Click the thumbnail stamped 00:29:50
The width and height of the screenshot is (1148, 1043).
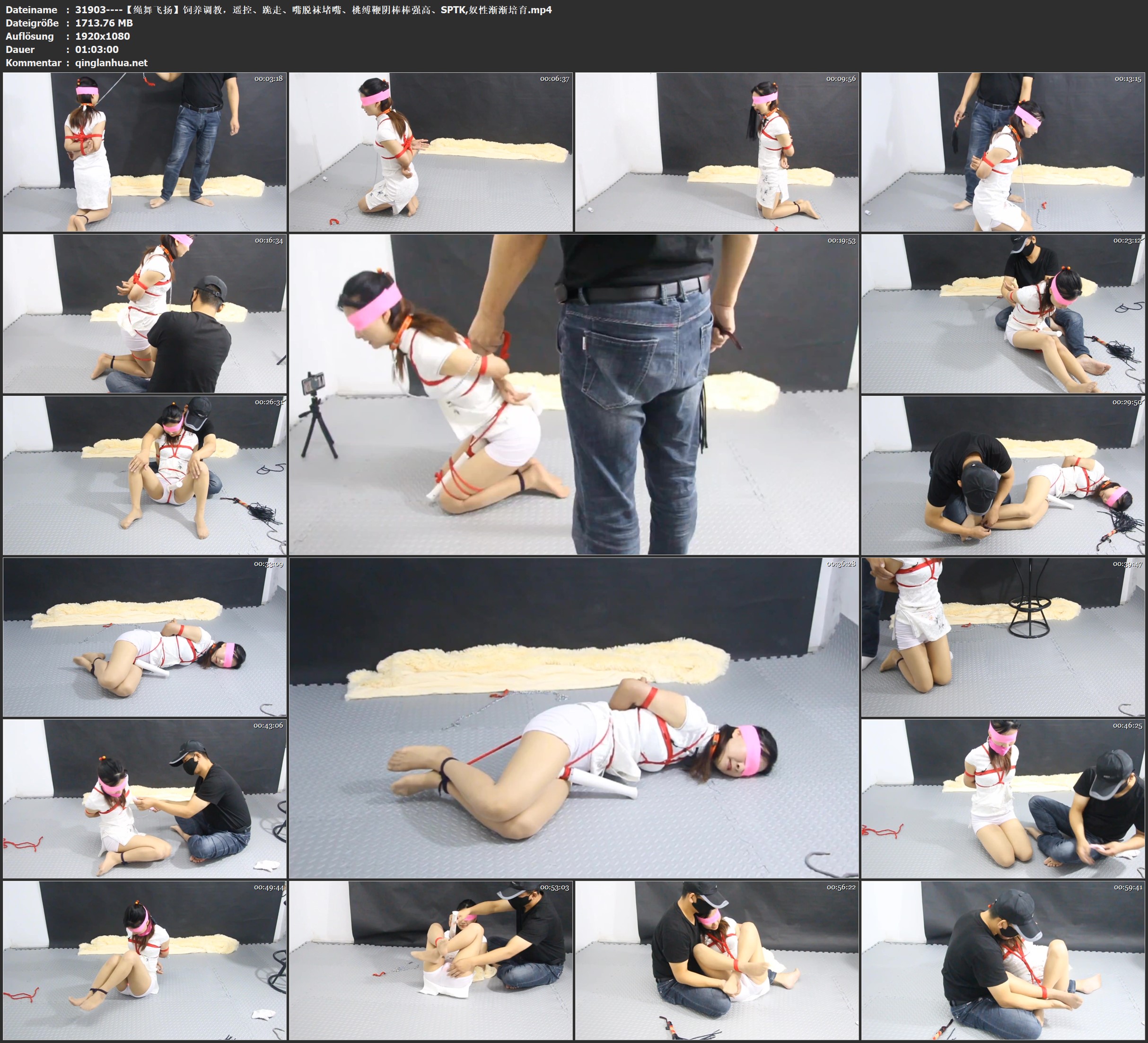(1003, 475)
